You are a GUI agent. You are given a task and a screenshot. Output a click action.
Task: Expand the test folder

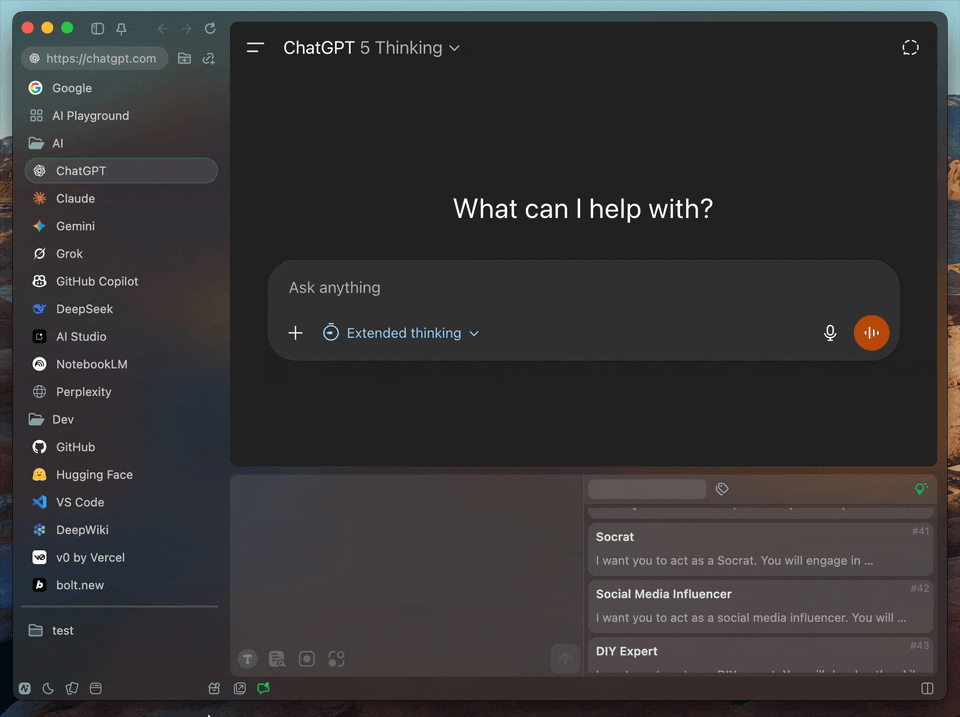pyautogui.click(x=121, y=630)
